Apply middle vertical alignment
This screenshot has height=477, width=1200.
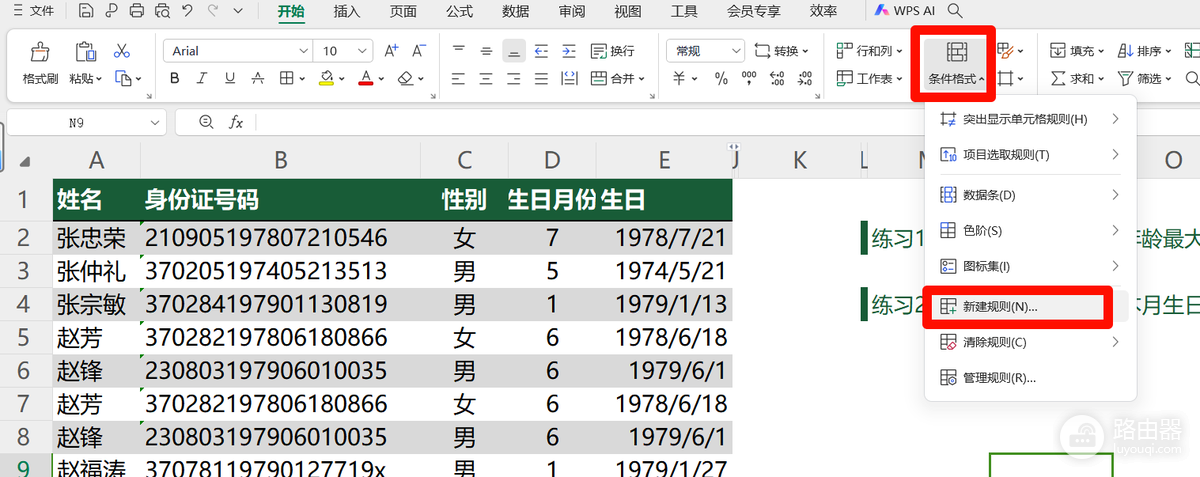[x=486, y=50]
